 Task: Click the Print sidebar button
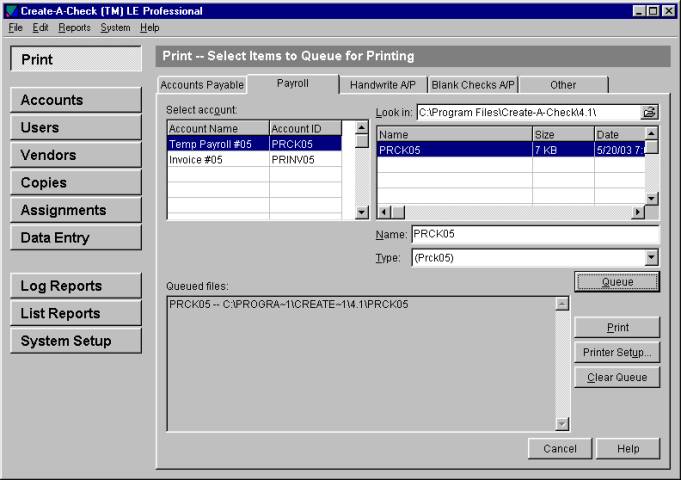coord(76,59)
